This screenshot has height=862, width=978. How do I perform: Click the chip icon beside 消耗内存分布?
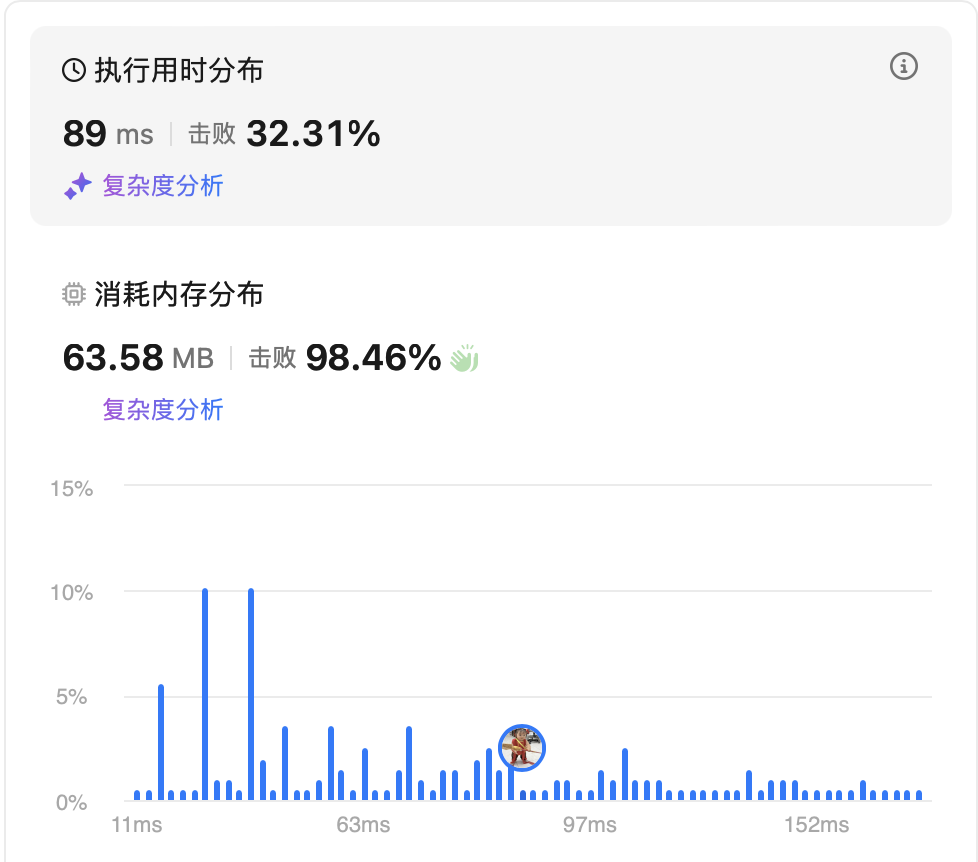(x=74, y=294)
